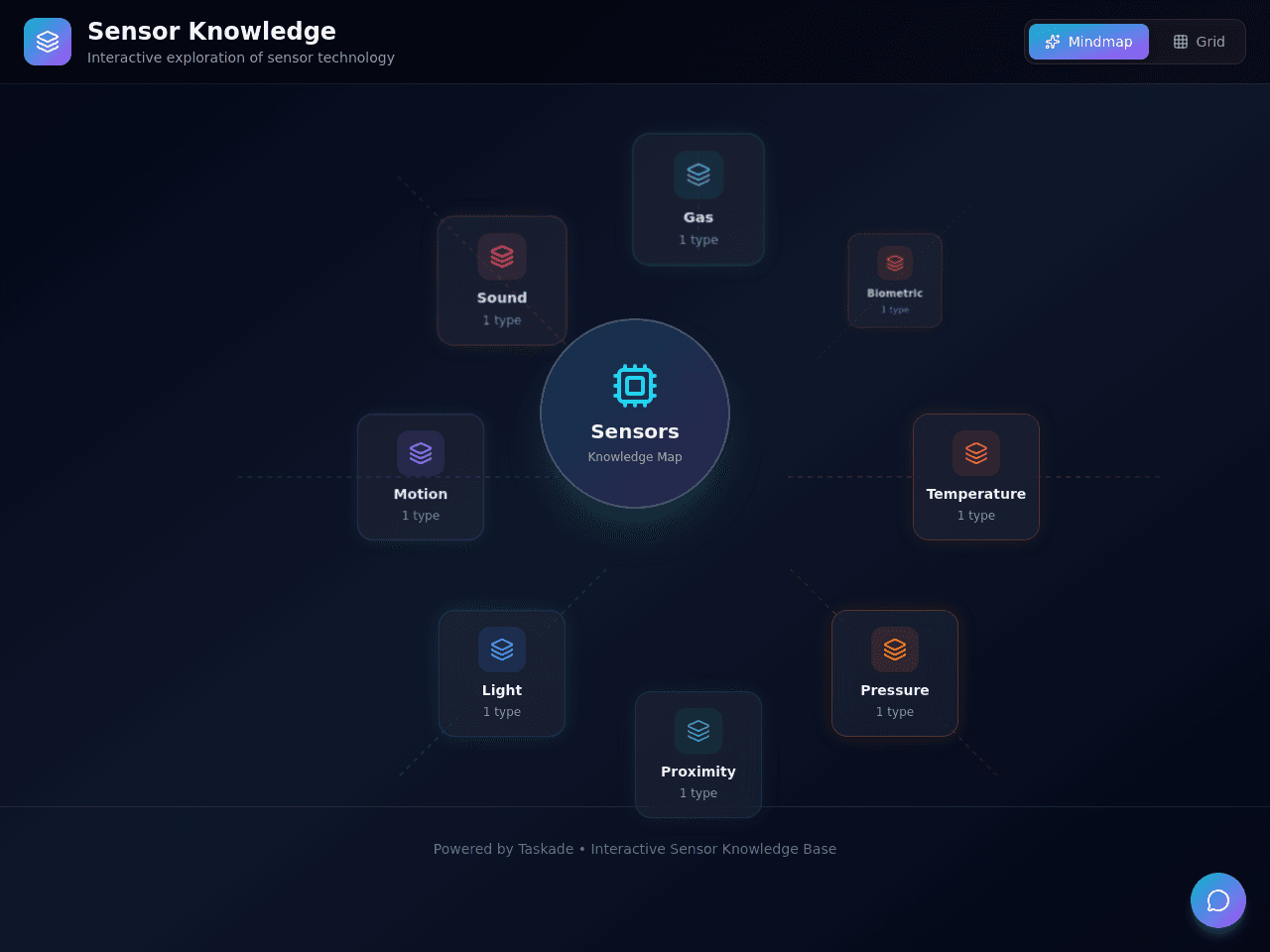Screen dimensions: 1270x952
Task: Click the chip icon in Sensors node
Action: click(635, 386)
